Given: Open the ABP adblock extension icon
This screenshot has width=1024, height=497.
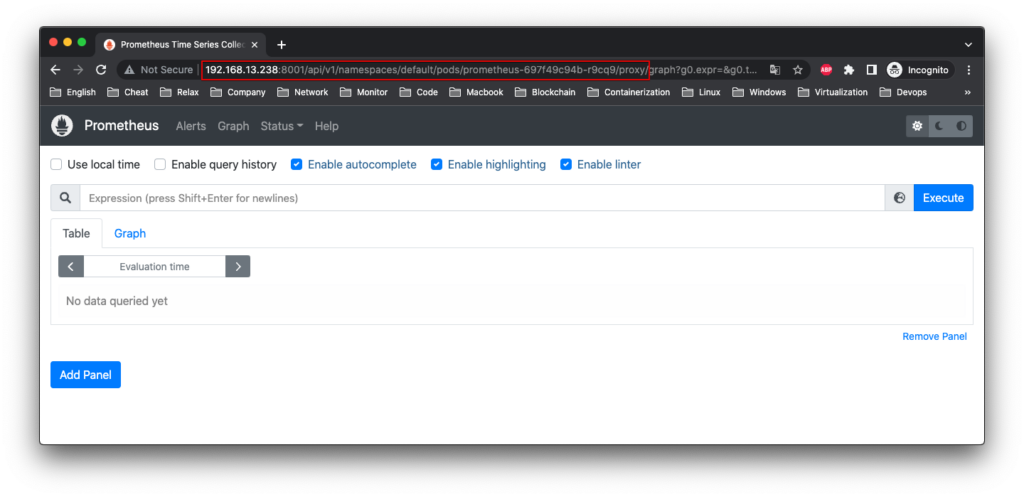Looking at the screenshot, I should [x=826, y=70].
